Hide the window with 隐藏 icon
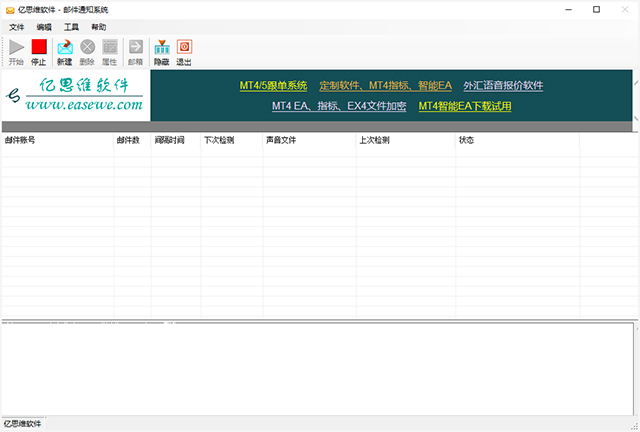Screen dimensions: 640x432 pos(161,47)
